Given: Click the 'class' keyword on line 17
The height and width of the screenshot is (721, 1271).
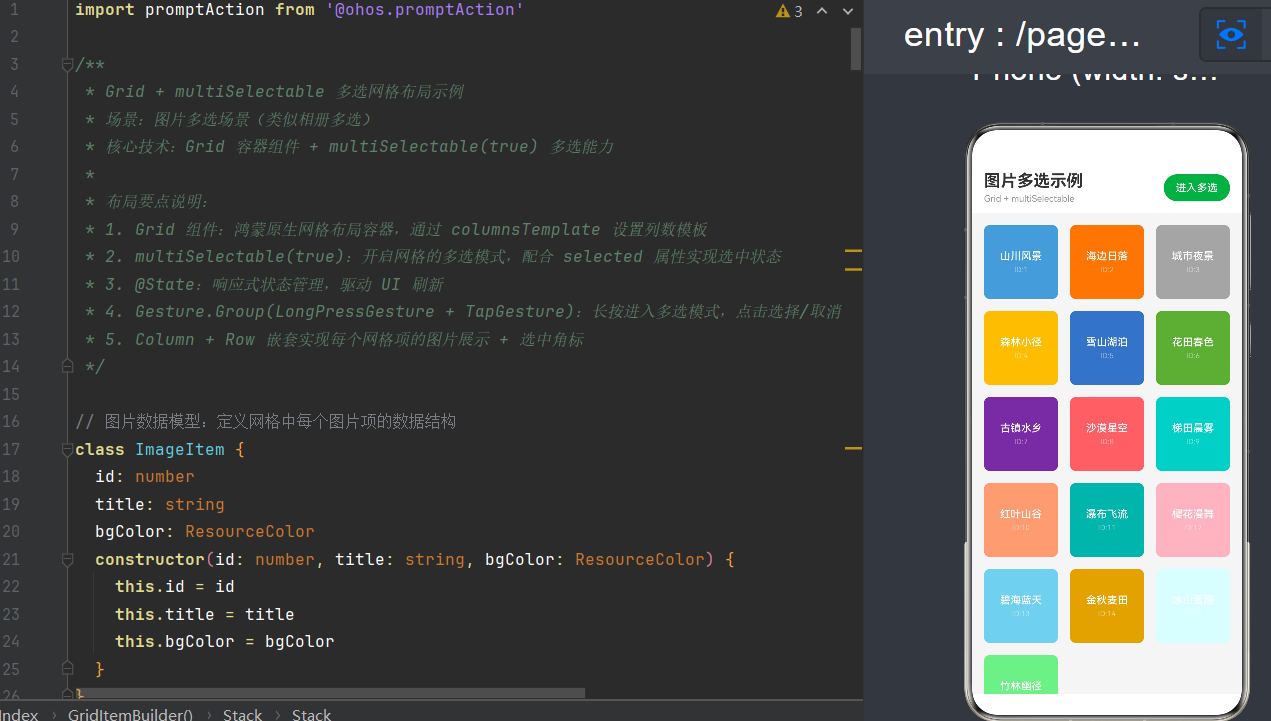Looking at the screenshot, I should point(100,449).
